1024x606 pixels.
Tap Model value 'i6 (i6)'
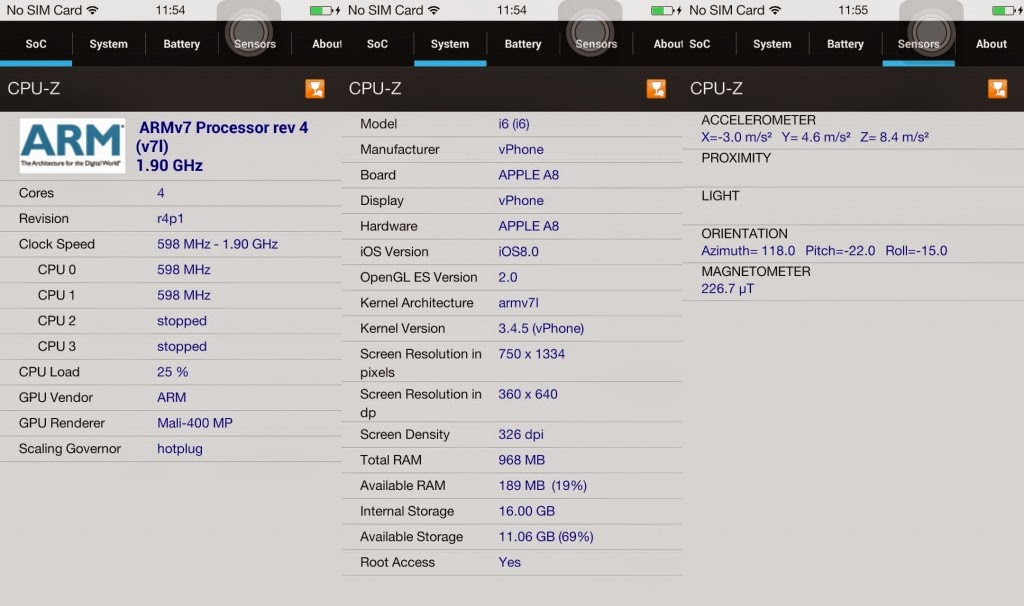coord(514,124)
